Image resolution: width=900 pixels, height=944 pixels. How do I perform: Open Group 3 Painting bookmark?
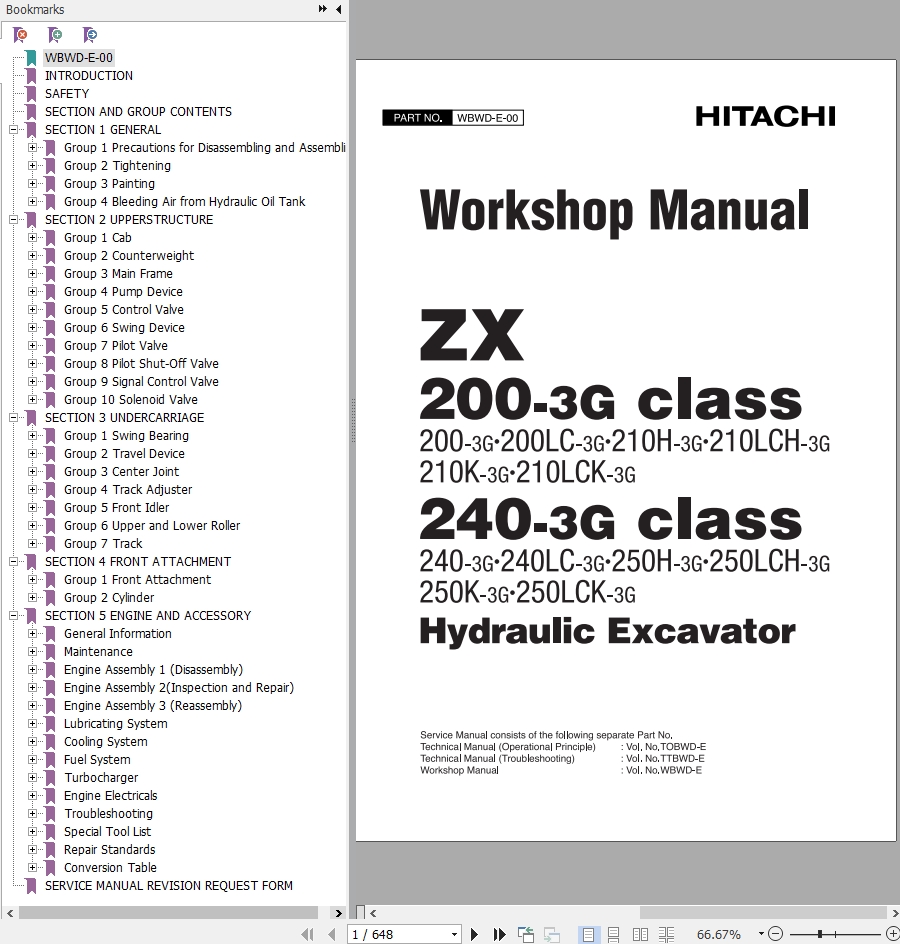(x=110, y=184)
